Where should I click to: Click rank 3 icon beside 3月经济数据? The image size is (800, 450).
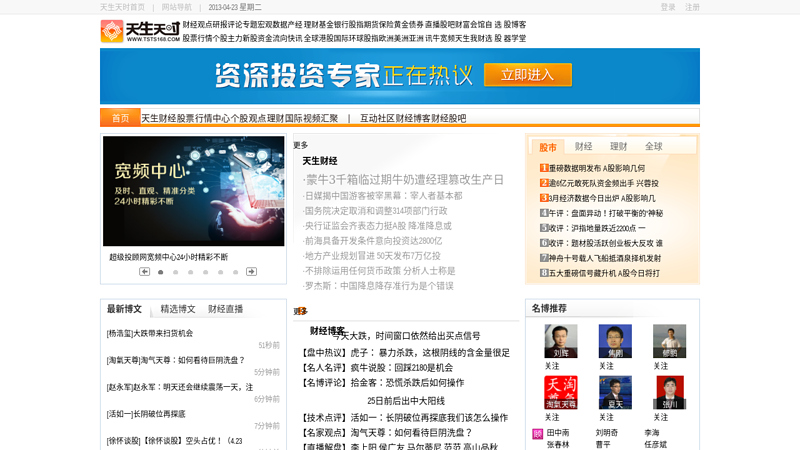point(544,197)
